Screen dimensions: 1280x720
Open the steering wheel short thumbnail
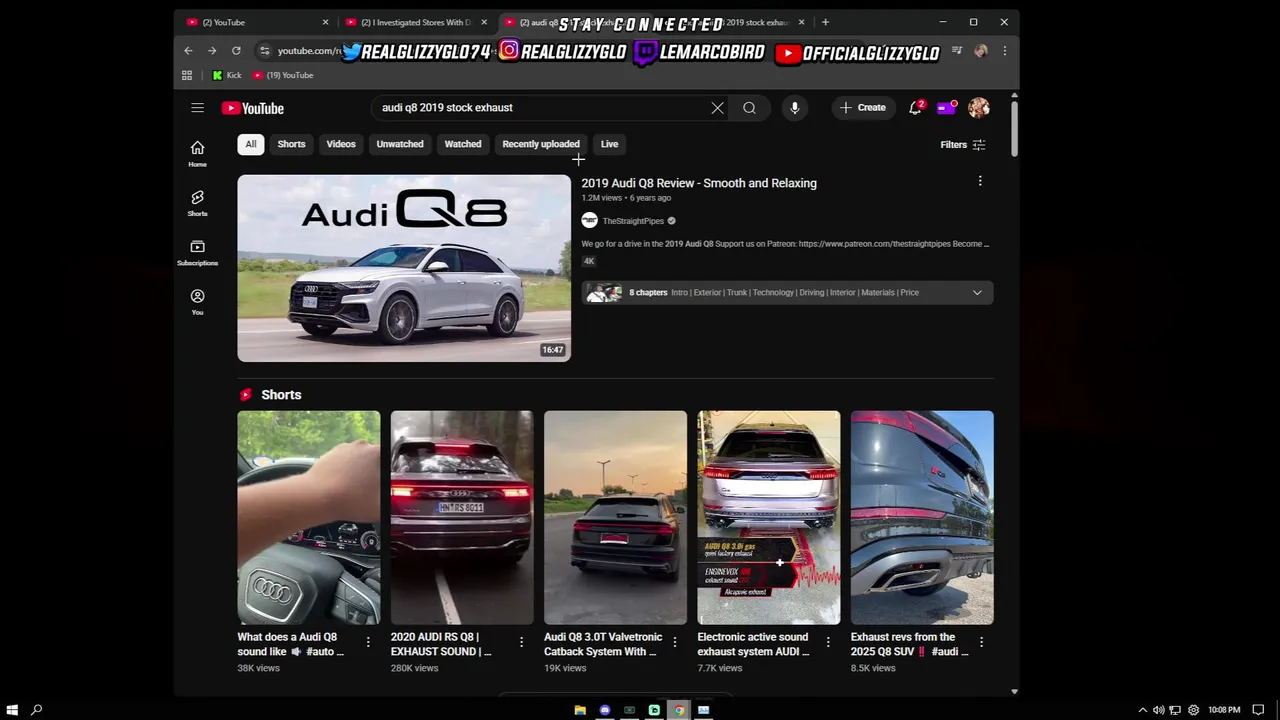point(309,517)
